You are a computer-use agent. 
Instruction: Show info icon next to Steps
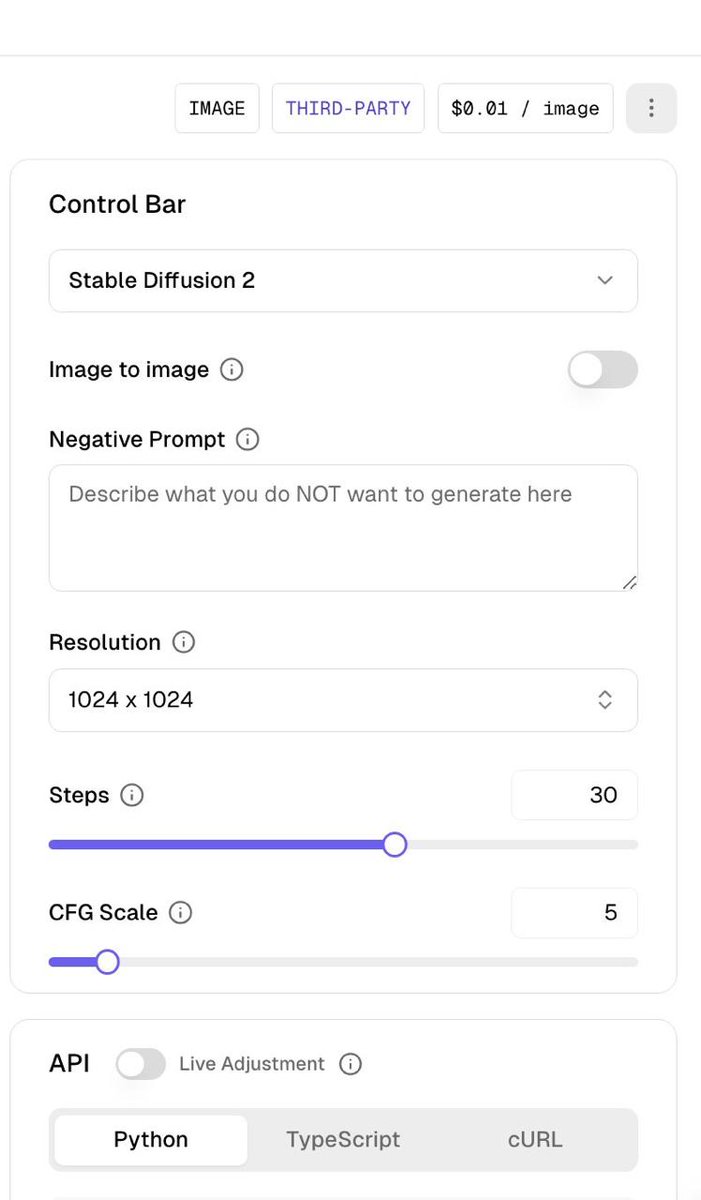[132, 795]
